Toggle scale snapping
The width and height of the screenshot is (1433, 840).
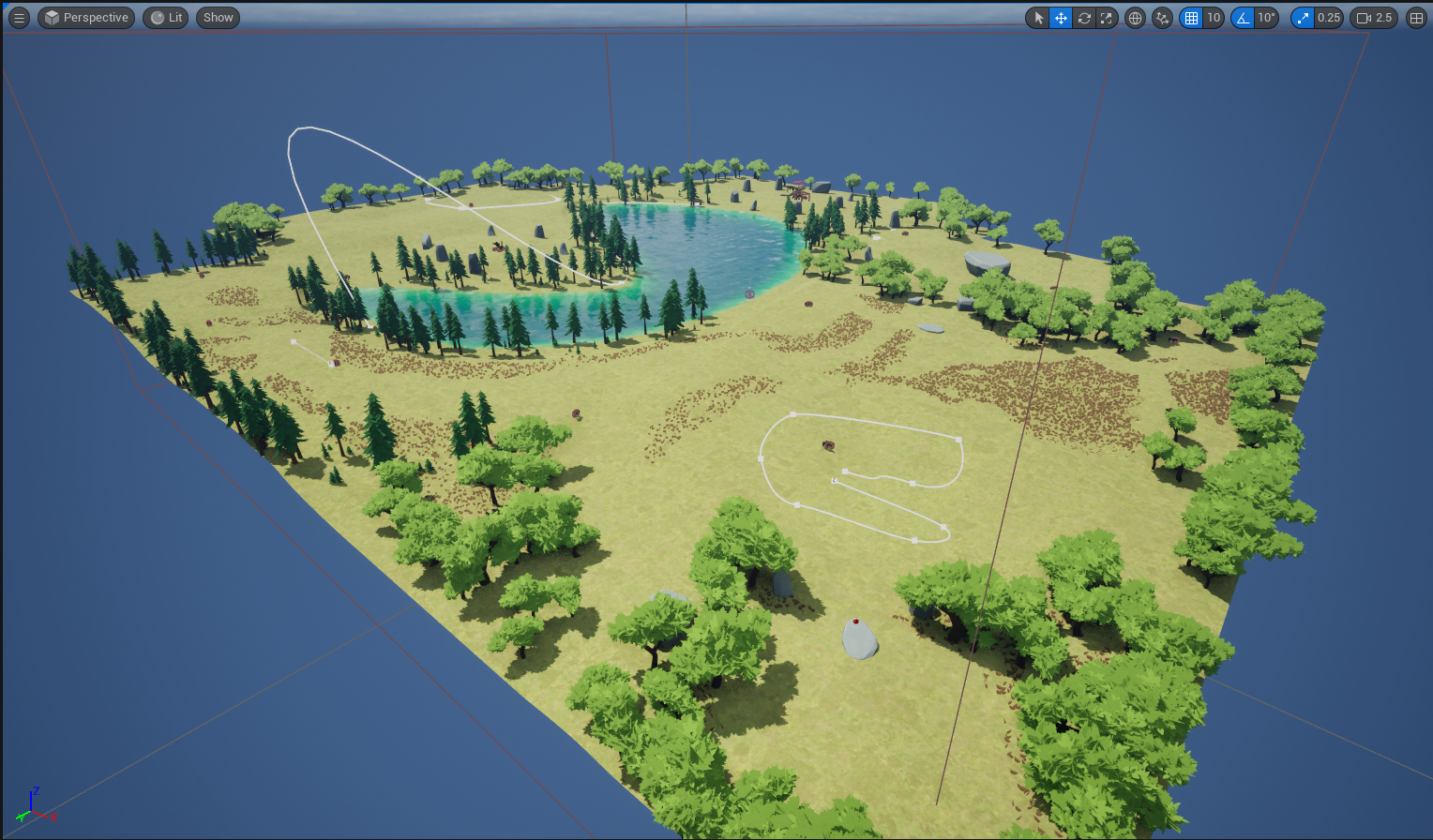(x=1303, y=18)
